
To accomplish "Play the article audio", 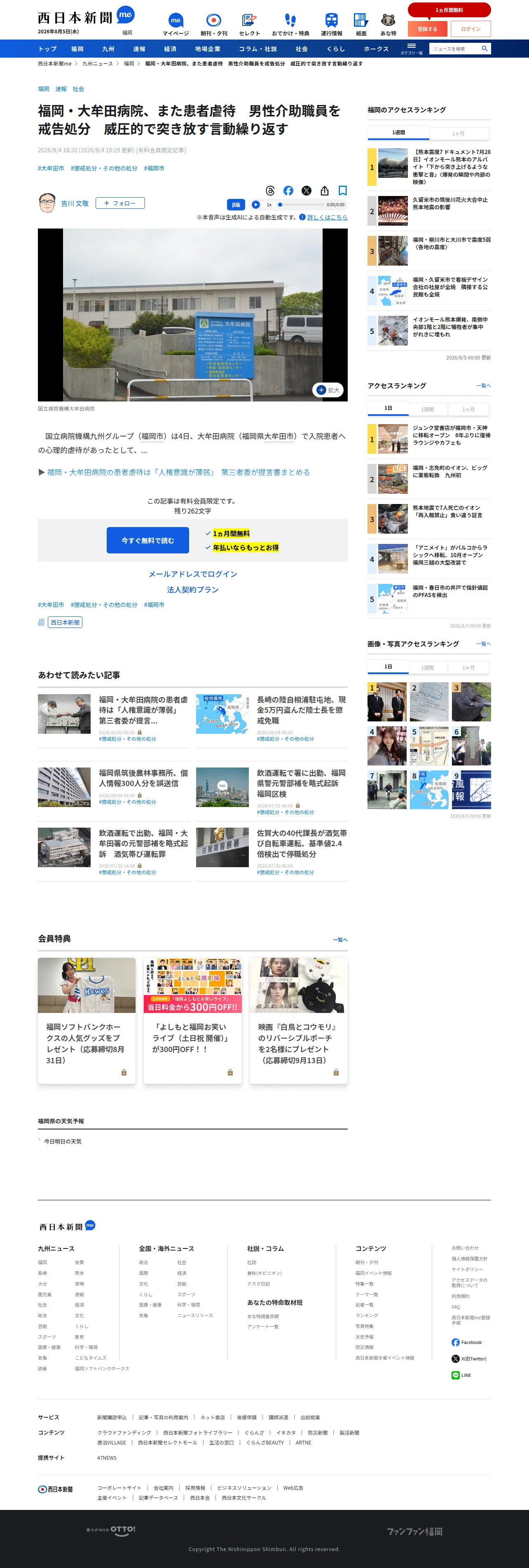I will tap(256, 205).
